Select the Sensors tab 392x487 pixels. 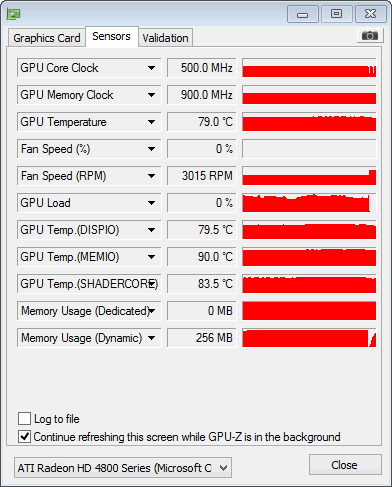point(111,36)
